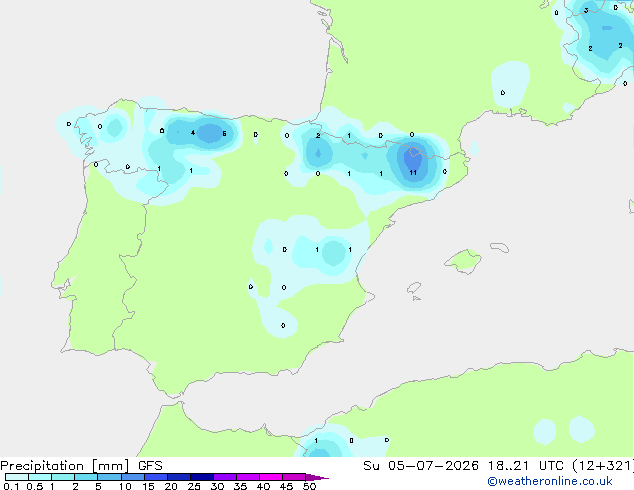The image size is (634, 490).
Task: Click the legend scale label '15'
Action: (148, 486)
